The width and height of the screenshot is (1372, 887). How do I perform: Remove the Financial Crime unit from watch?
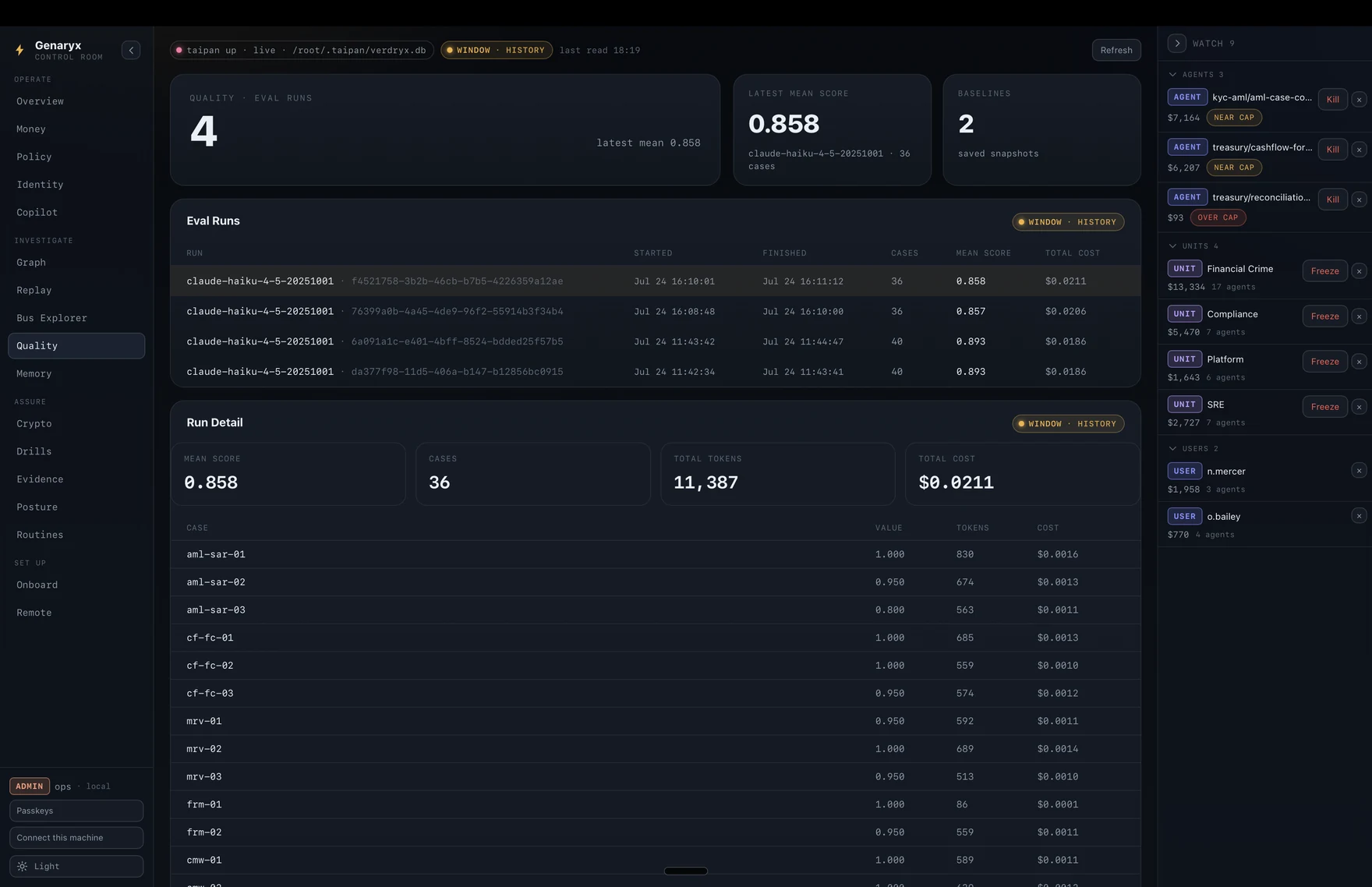[x=1359, y=271]
